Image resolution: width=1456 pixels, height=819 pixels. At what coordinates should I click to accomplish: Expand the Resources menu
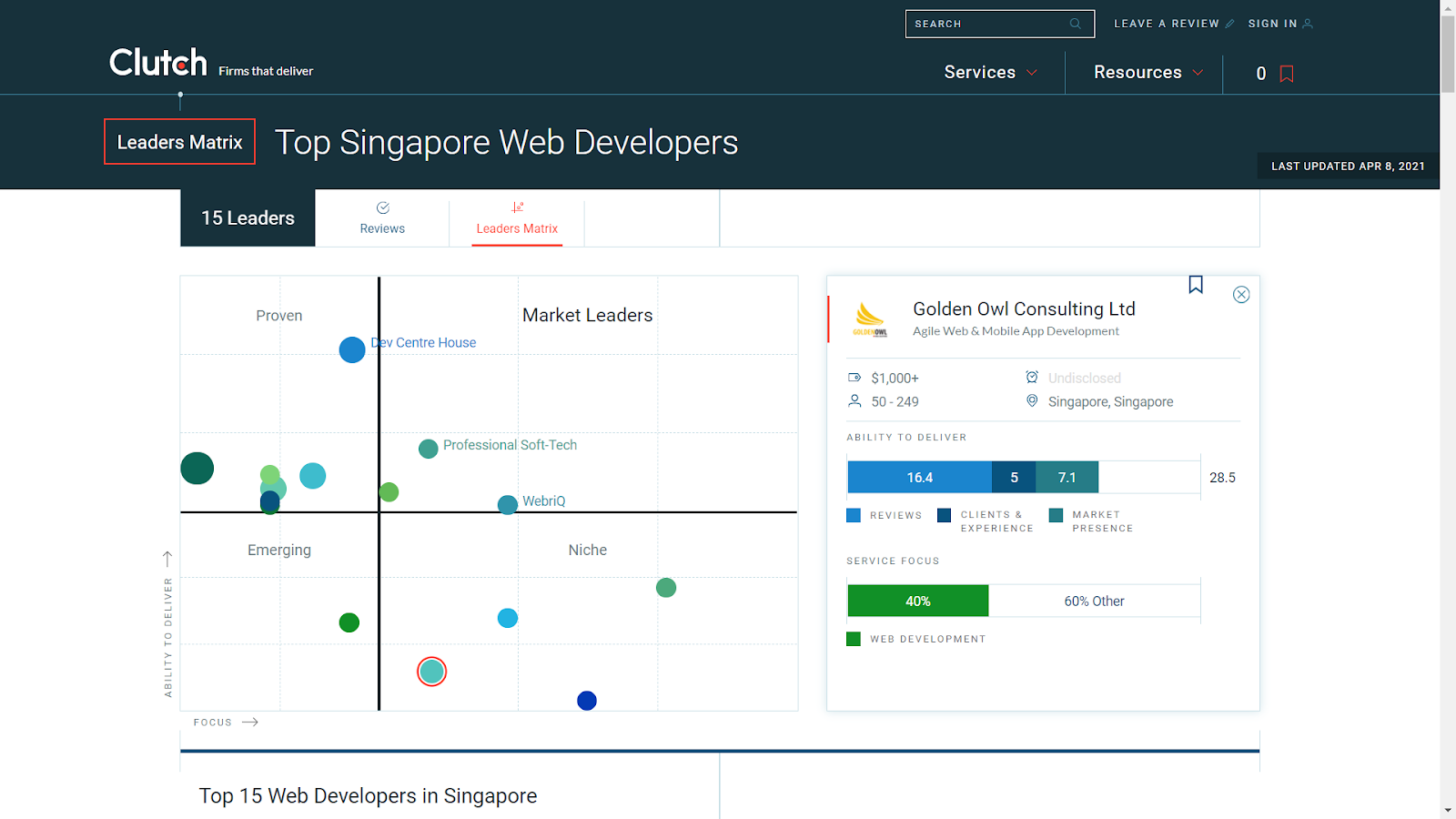(1148, 73)
